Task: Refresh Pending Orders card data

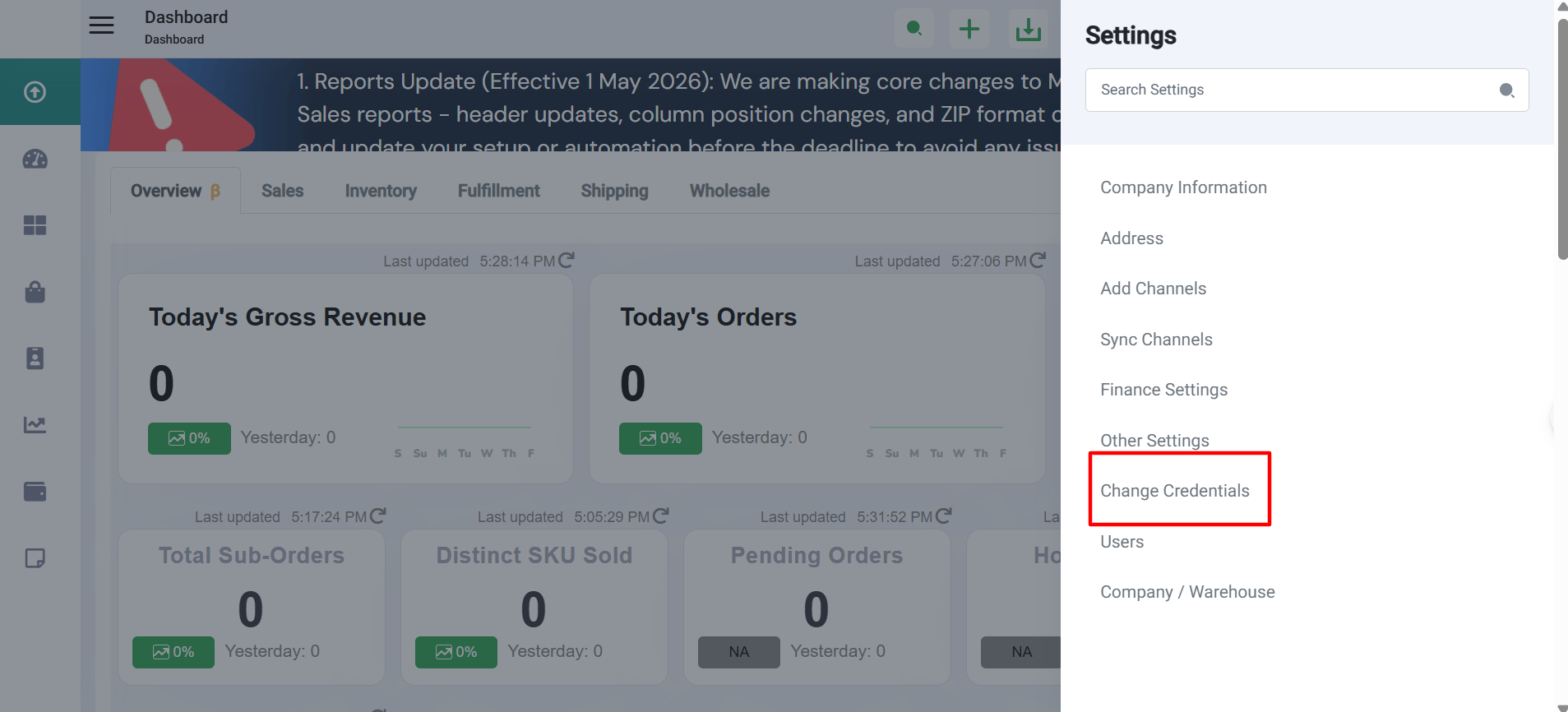Action: [944, 516]
